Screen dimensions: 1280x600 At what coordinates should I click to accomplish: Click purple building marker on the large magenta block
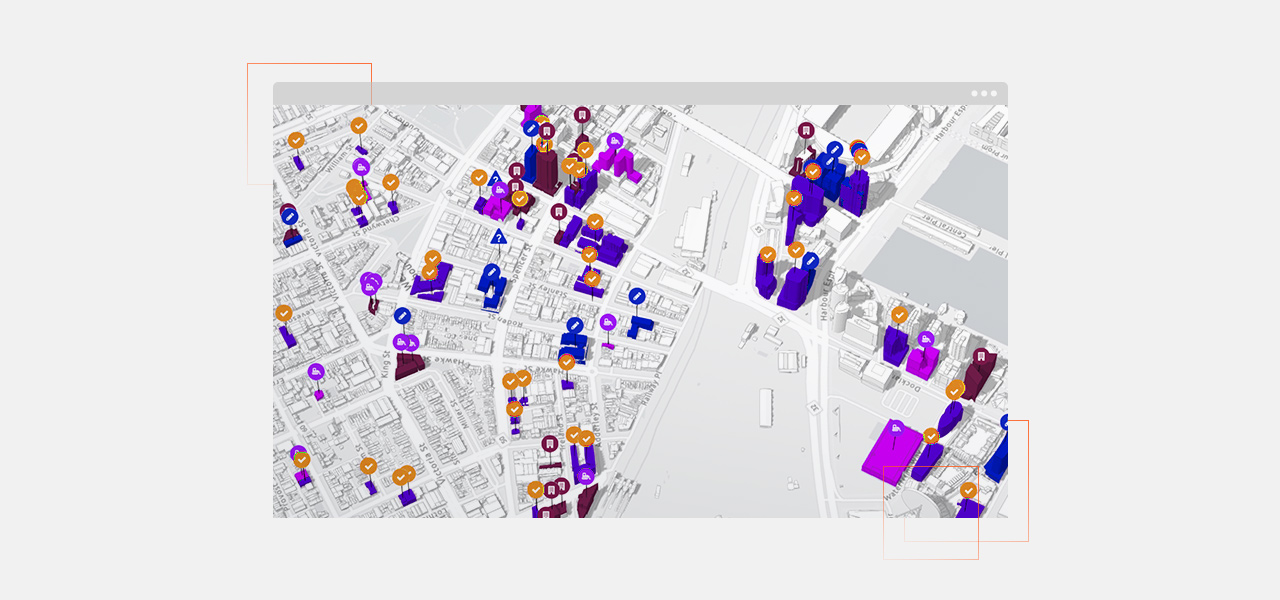(x=897, y=428)
